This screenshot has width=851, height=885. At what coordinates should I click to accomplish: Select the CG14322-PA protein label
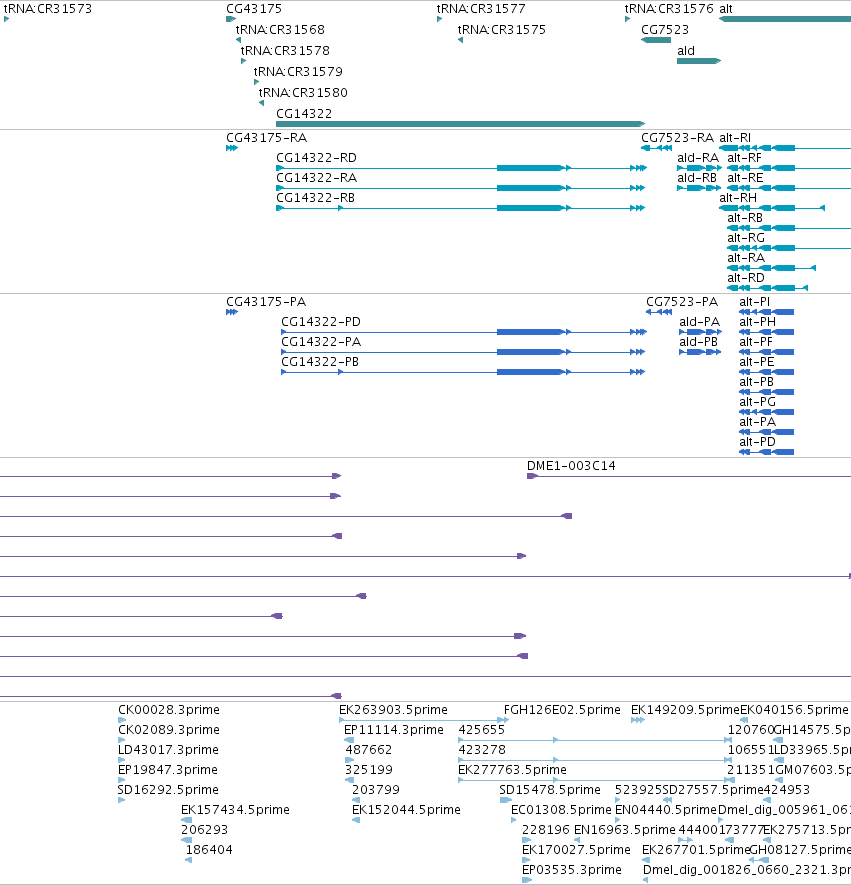click(321, 341)
